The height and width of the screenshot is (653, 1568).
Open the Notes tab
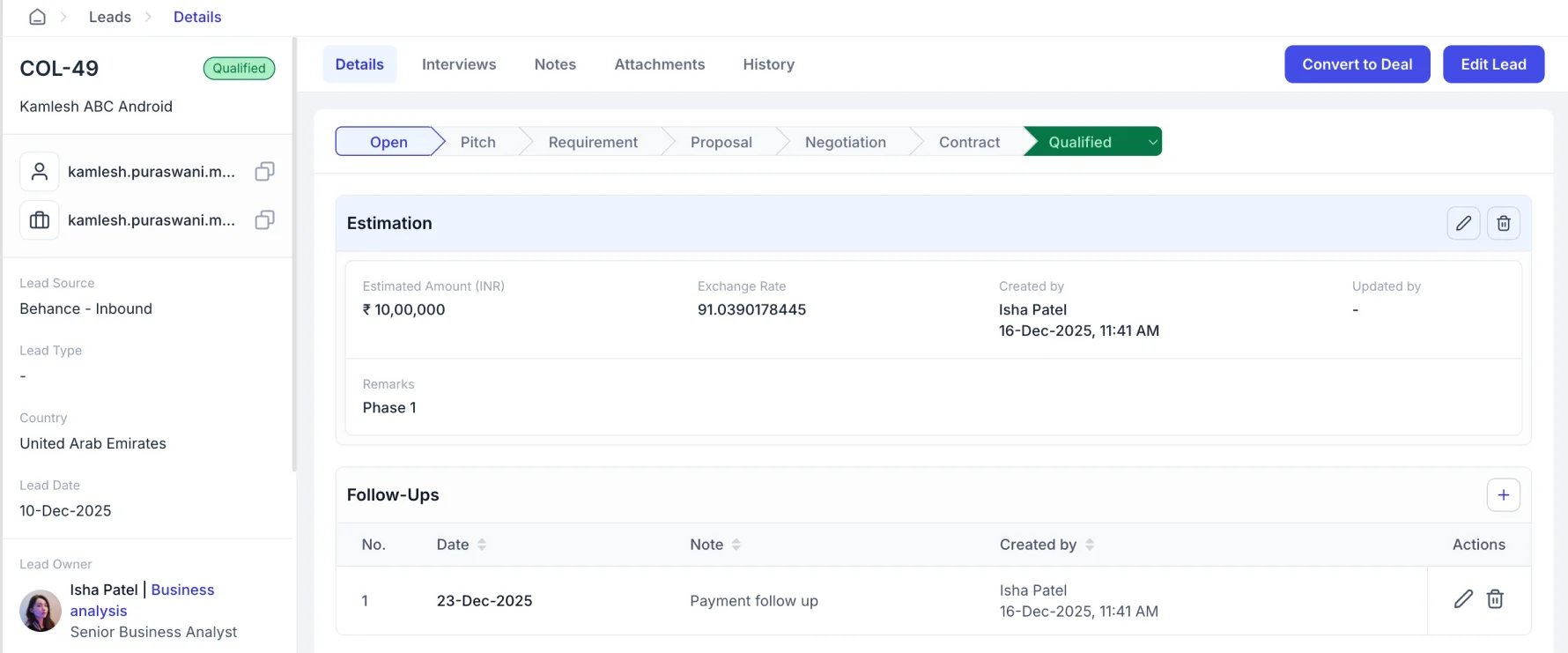[555, 64]
